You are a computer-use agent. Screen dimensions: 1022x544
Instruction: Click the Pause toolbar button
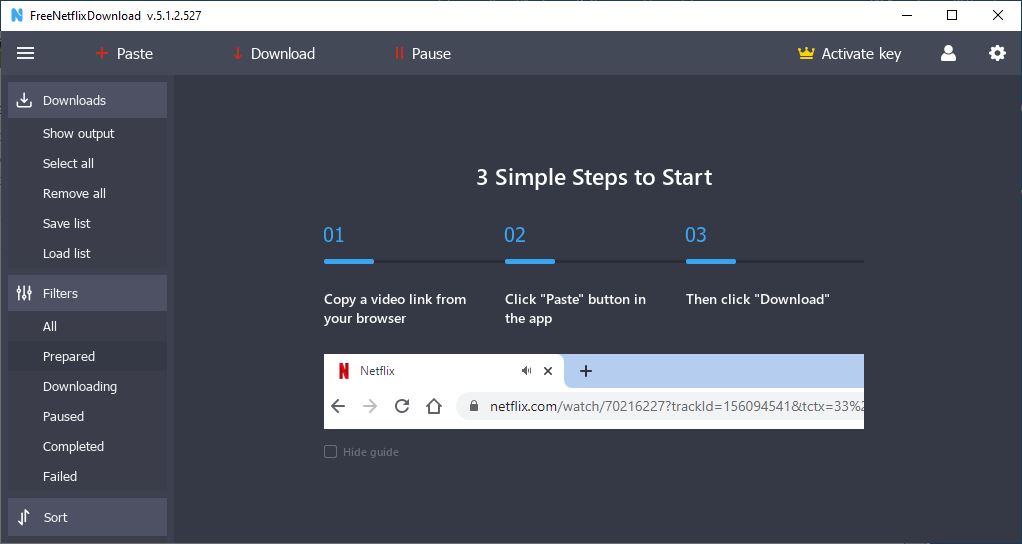422,53
